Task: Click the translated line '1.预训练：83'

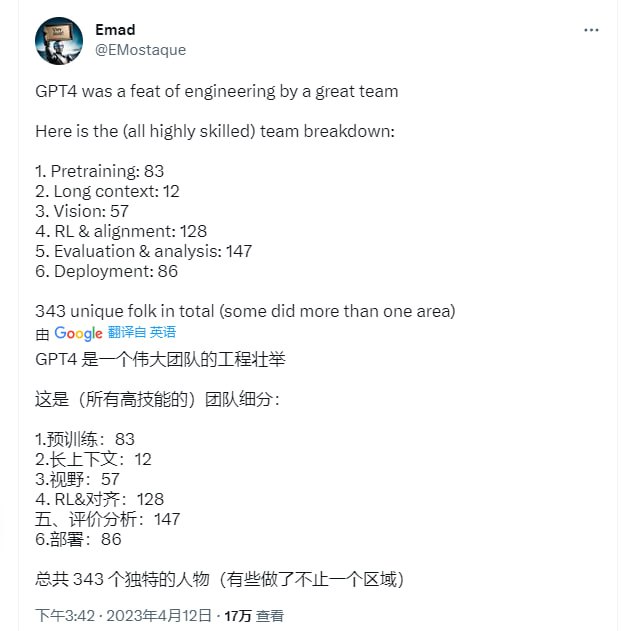Action: [x=85, y=439]
